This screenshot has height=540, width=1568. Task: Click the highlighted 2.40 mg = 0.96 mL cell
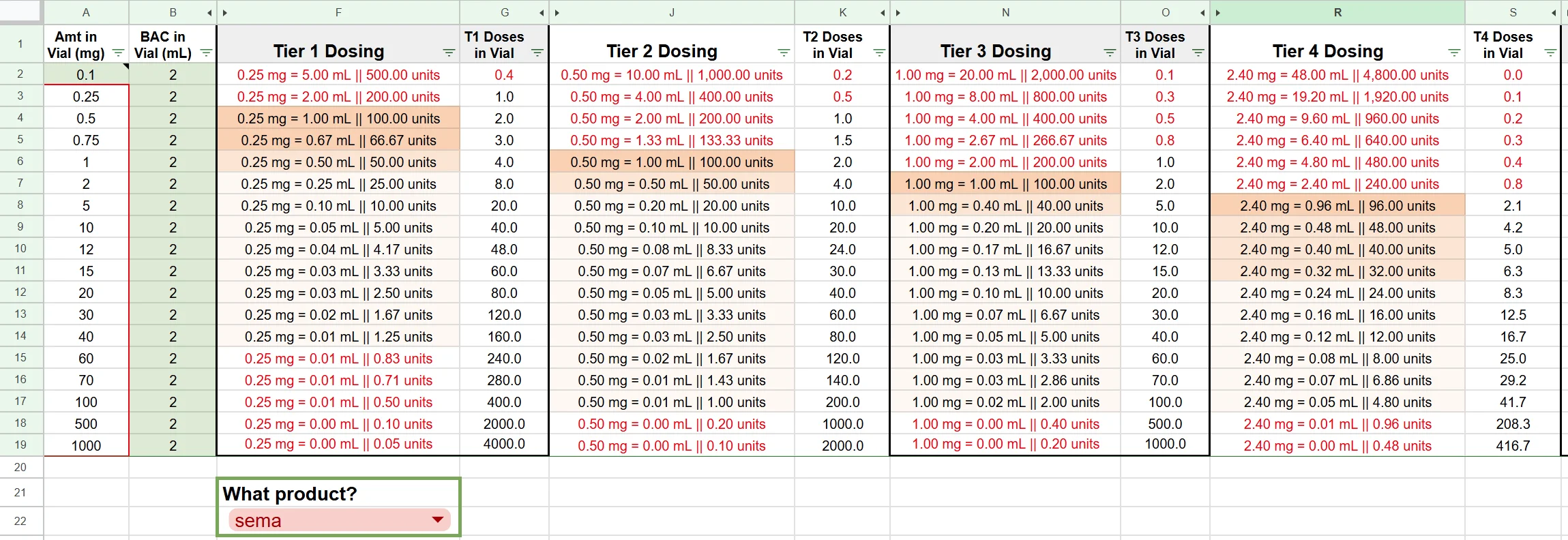(1337, 205)
